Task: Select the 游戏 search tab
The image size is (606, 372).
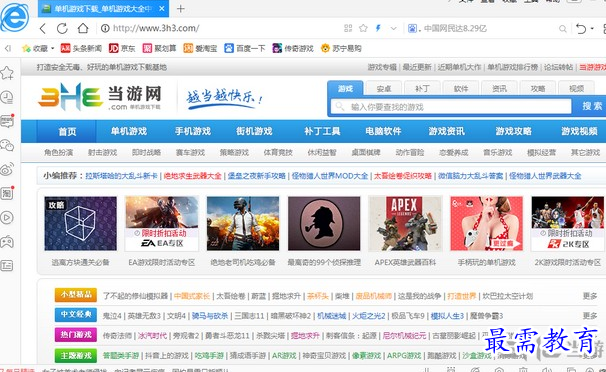Action: click(345, 88)
